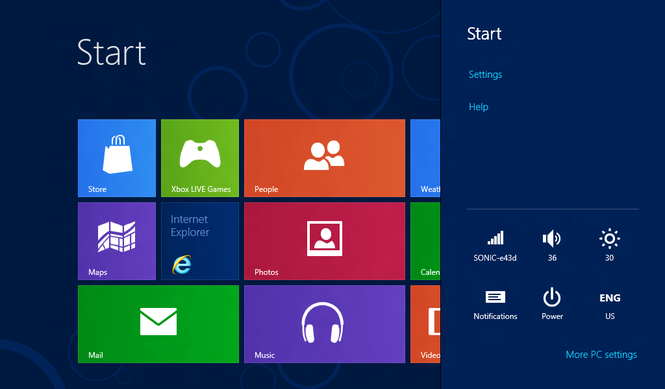Open the partially visible Video tile
The height and width of the screenshot is (389, 665).
tap(425, 324)
